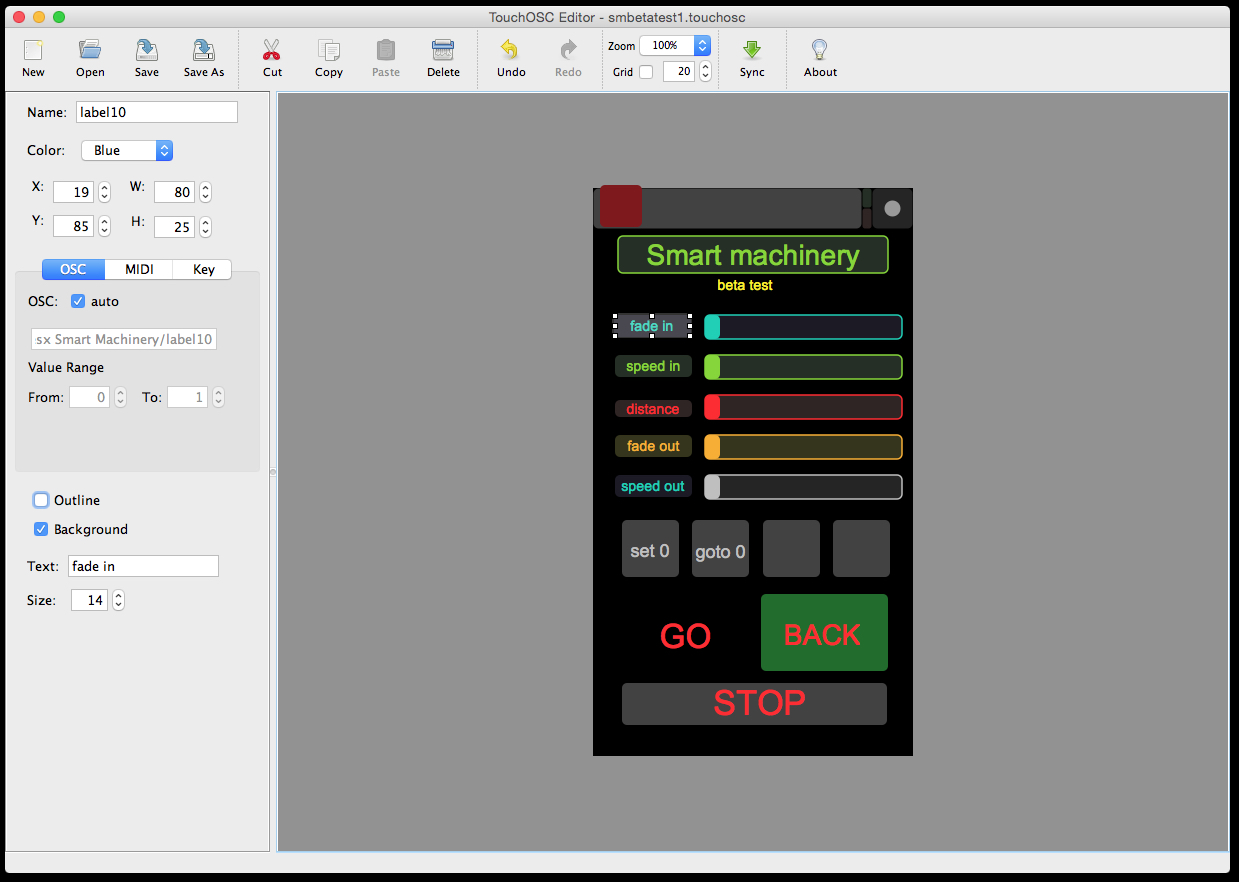This screenshot has height=882, width=1239.
Task: Click the X position field showing 19
Action: pyautogui.click(x=73, y=192)
